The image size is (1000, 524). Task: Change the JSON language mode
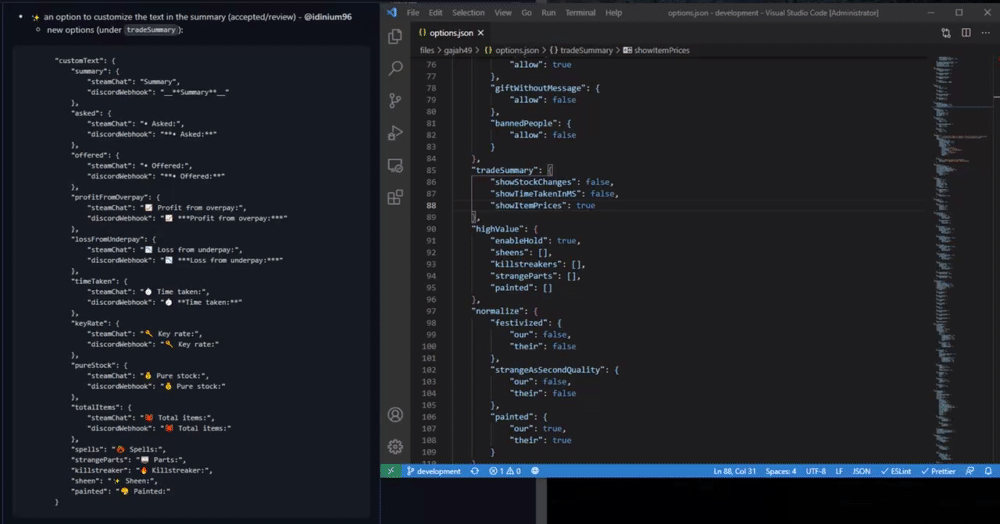[x=862, y=471]
